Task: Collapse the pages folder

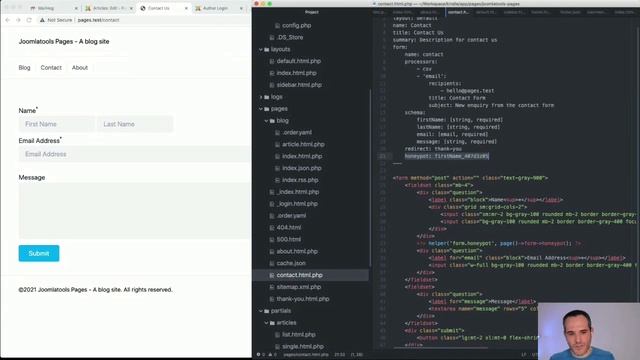Action: tap(261, 109)
